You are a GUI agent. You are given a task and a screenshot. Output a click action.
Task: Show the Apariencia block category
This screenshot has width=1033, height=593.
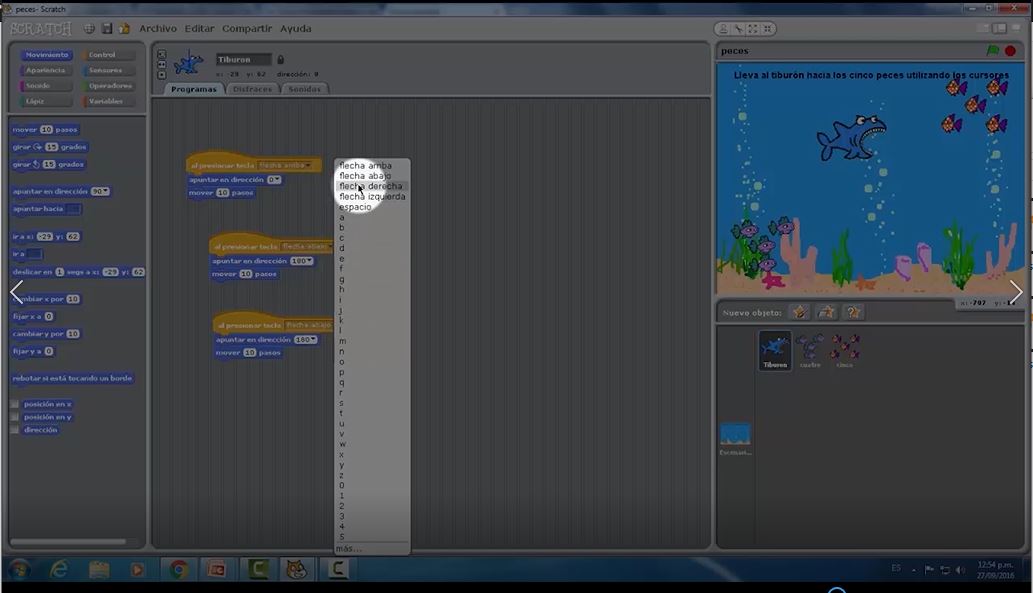[46, 70]
